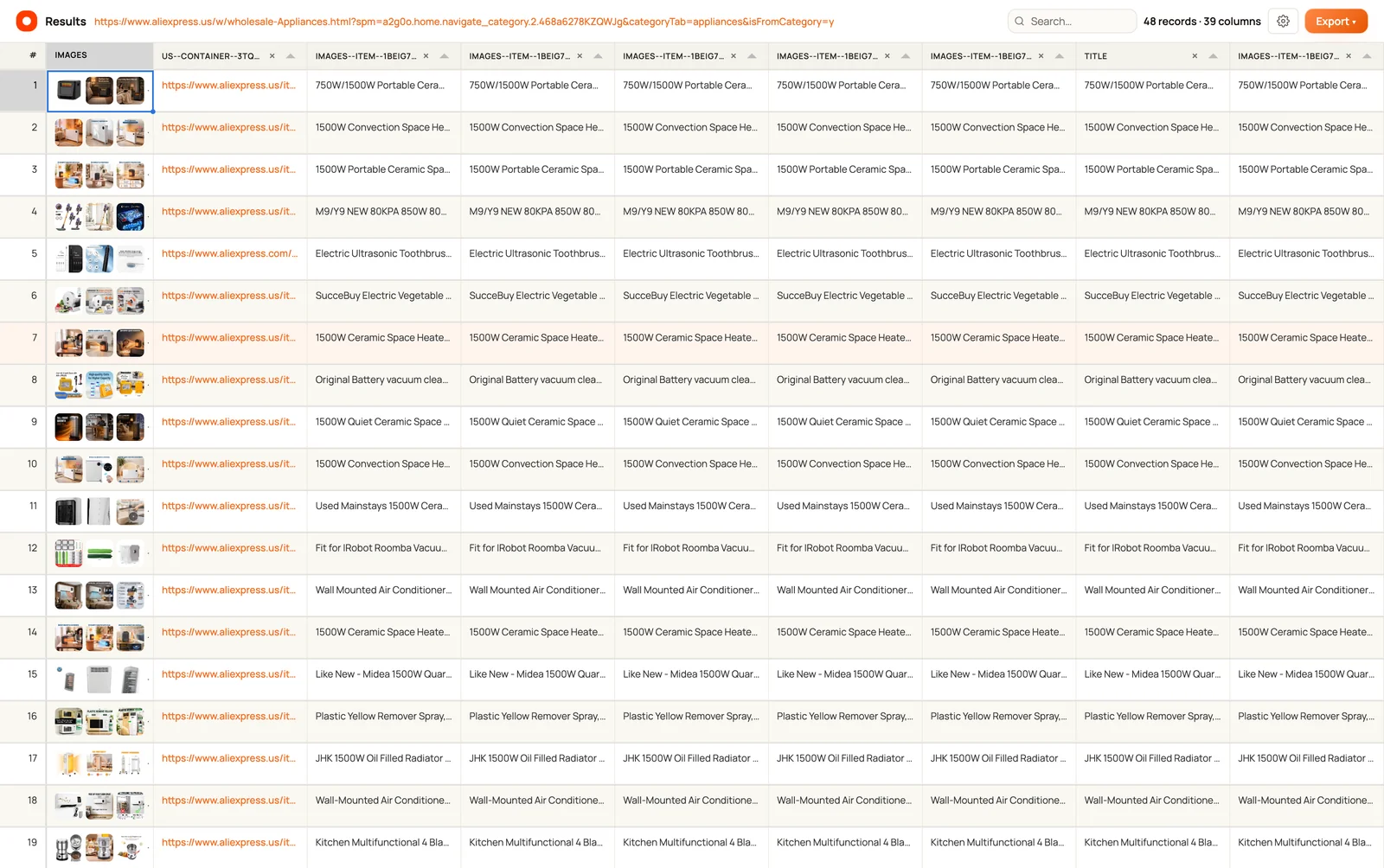Screen dimensions: 1384x868
Task: Select the image thumbnails in row 12
Action: 100,553
